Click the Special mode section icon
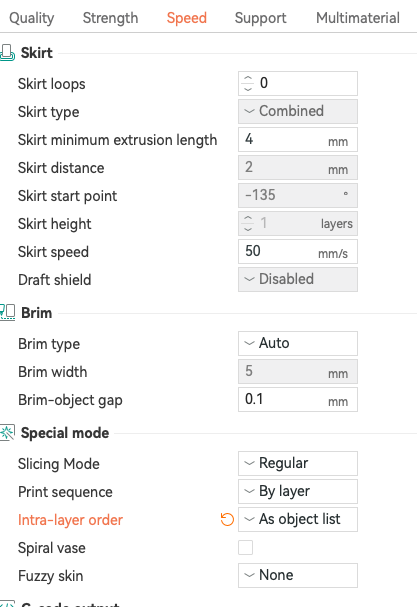This screenshot has height=607, width=417. (x=7, y=432)
